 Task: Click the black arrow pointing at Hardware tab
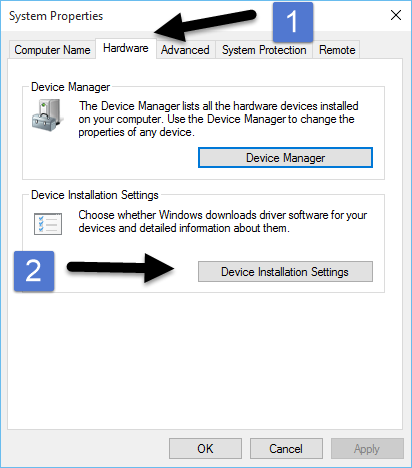(x=205, y=26)
